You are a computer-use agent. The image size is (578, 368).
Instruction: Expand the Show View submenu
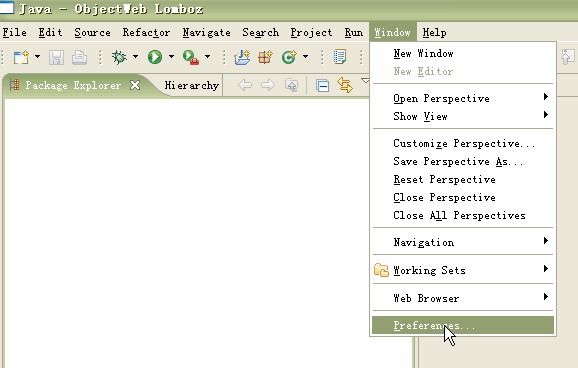463,117
